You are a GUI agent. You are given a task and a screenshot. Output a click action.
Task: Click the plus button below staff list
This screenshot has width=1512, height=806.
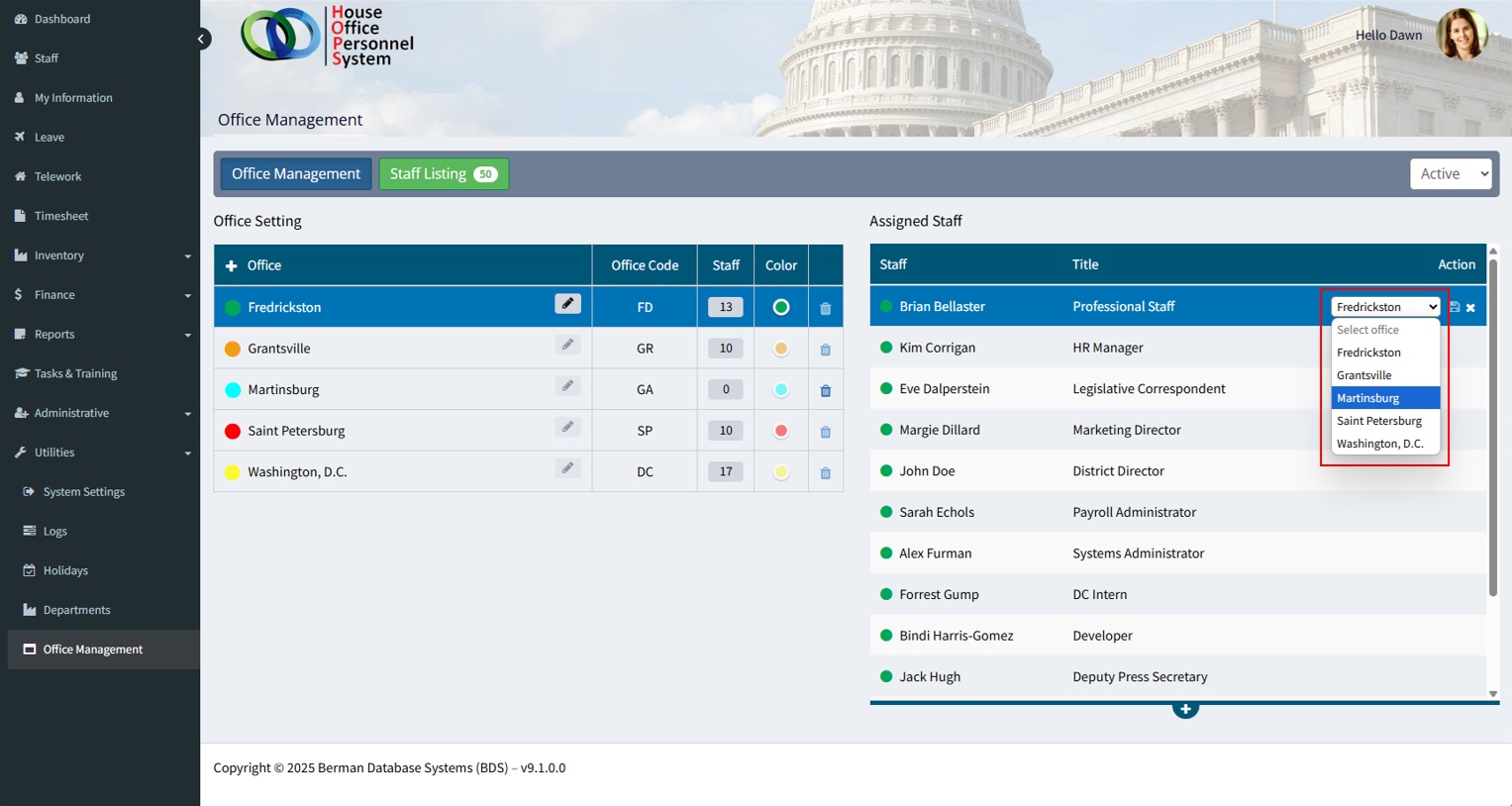1185,709
